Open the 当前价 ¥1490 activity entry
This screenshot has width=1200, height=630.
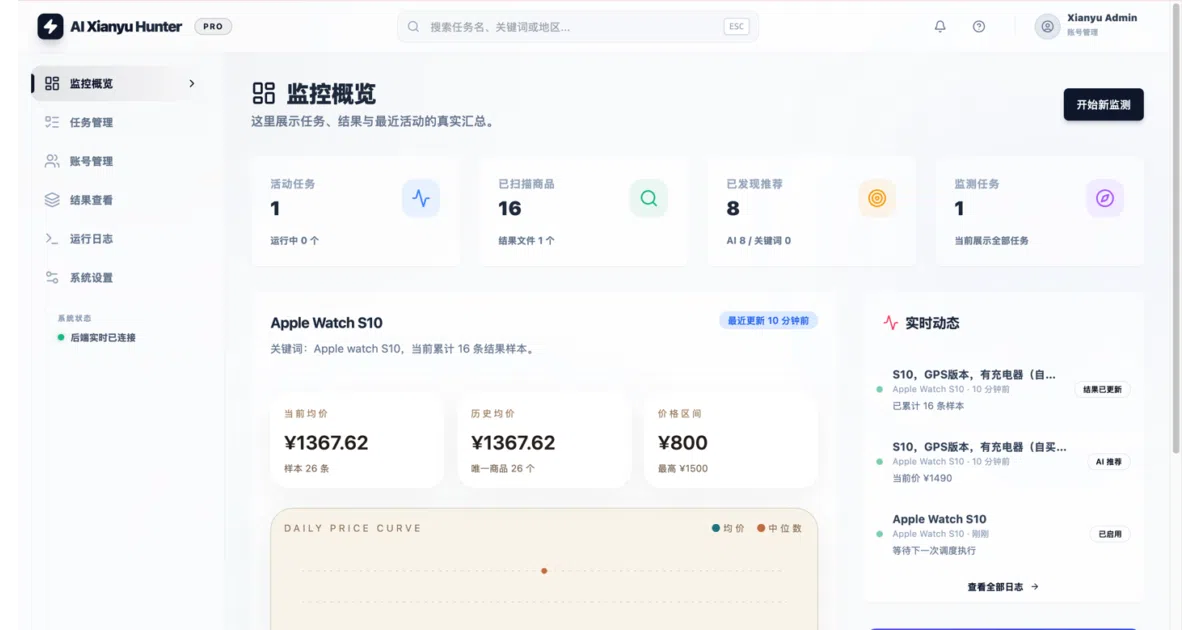(x=1002, y=462)
